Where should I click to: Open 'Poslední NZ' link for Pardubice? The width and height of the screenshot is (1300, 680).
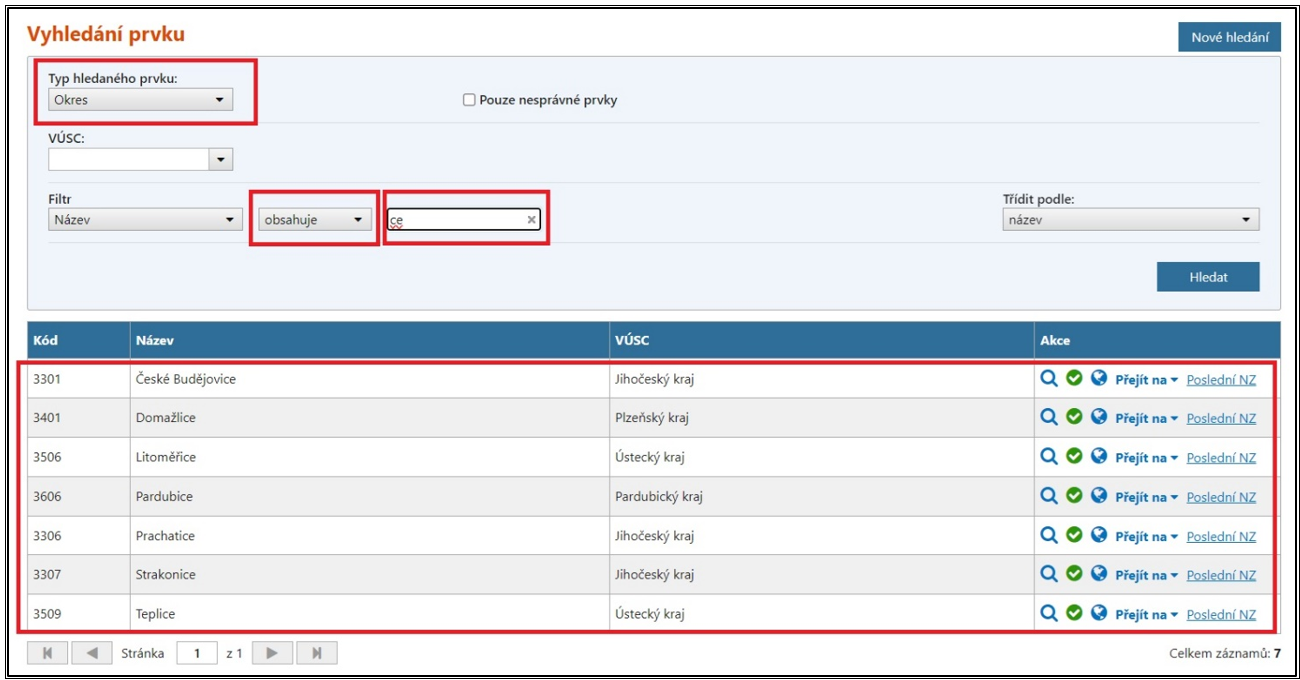click(x=1221, y=497)
